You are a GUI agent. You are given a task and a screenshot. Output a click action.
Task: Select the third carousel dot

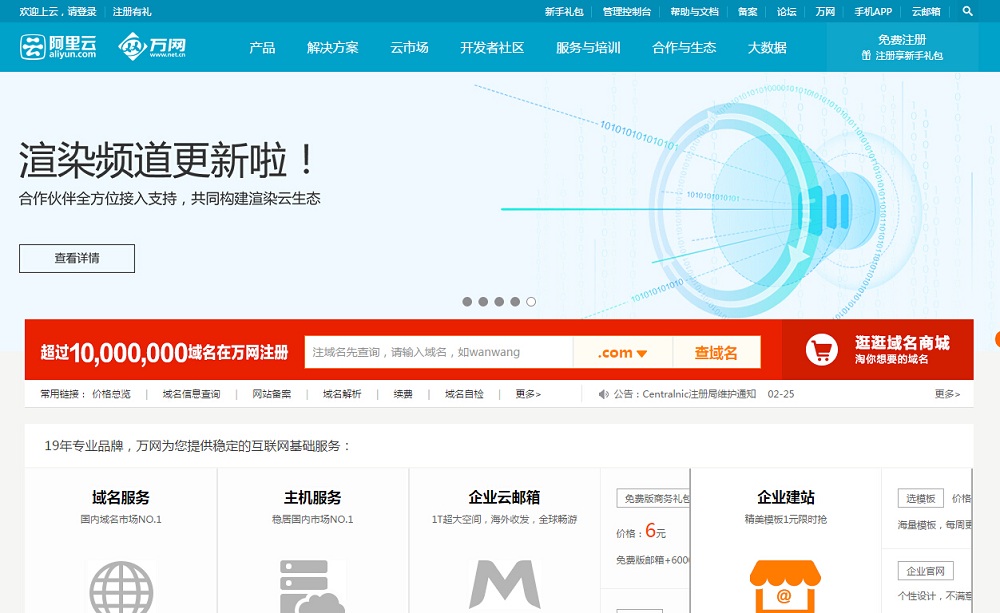[x=499, y=302]
